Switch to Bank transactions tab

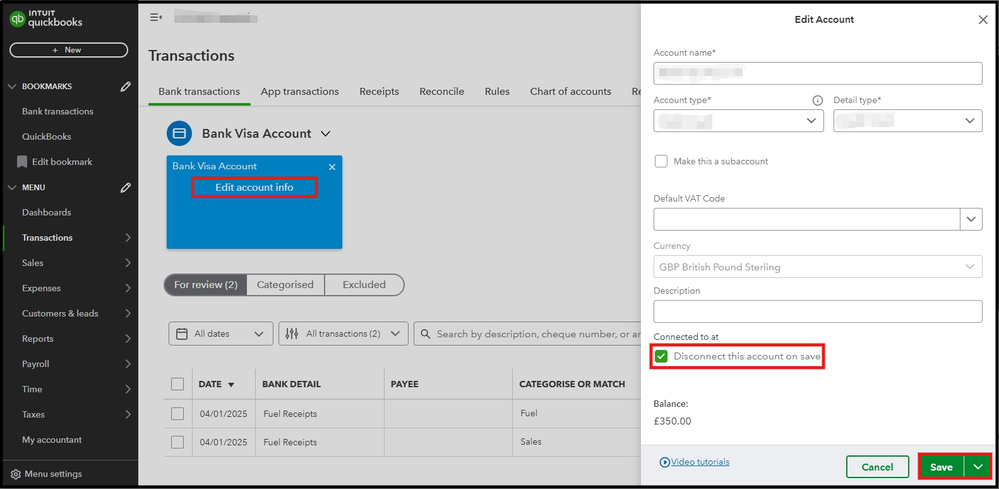(x=199, y=92)
